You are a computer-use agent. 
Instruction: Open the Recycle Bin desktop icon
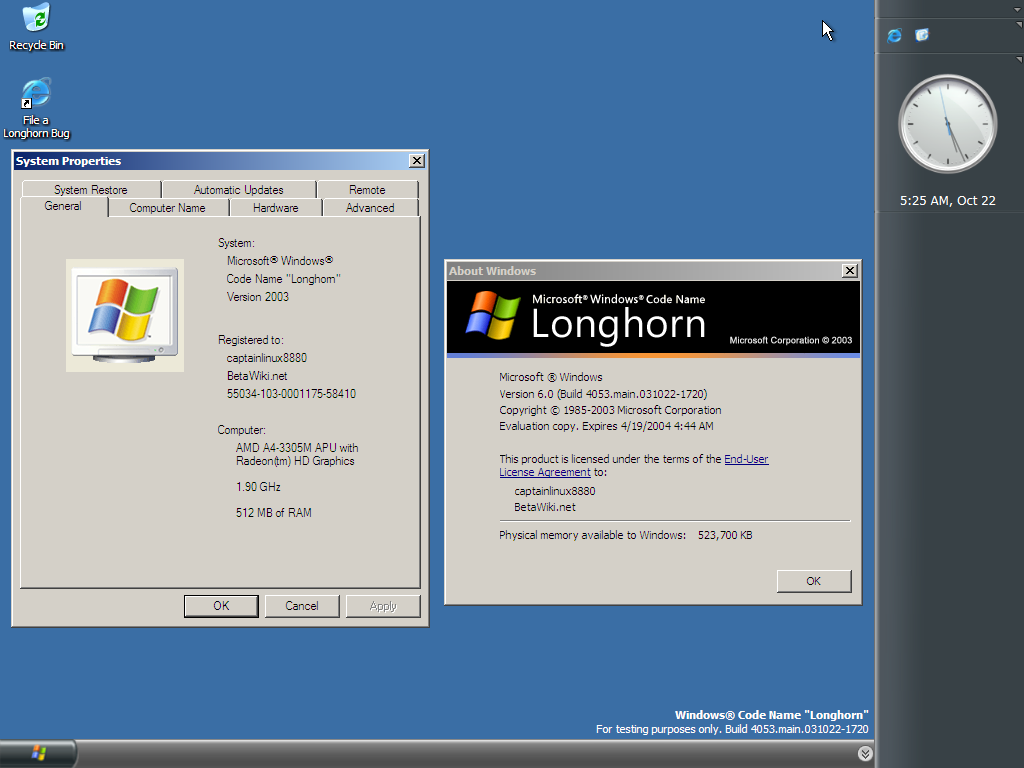click(x=37, y=27)
